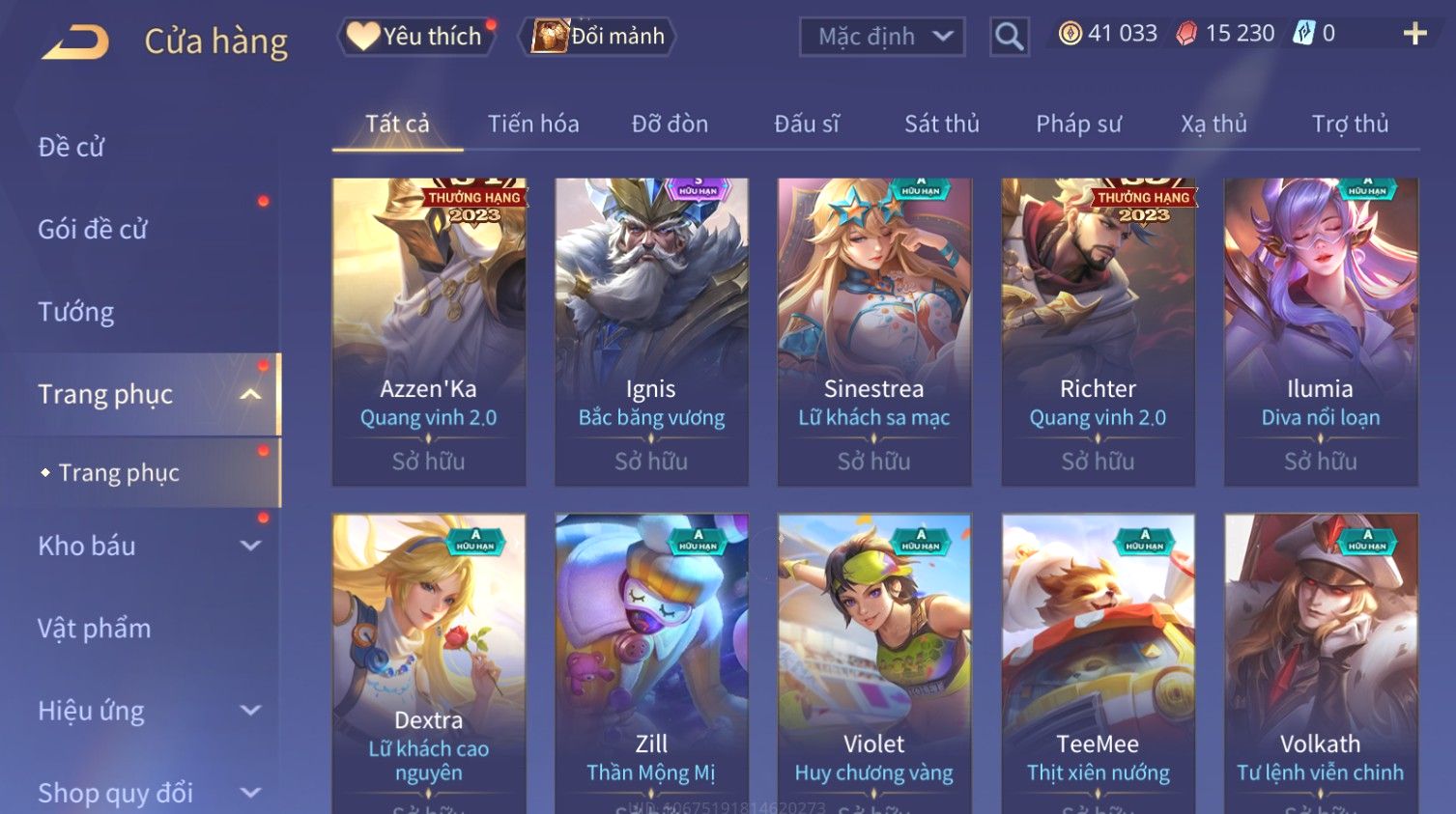Open the TeeMee Thịt xiên nướng skin
Image resolution: width=1456 pixels, height=814 pixels.
click(1099, 663)
